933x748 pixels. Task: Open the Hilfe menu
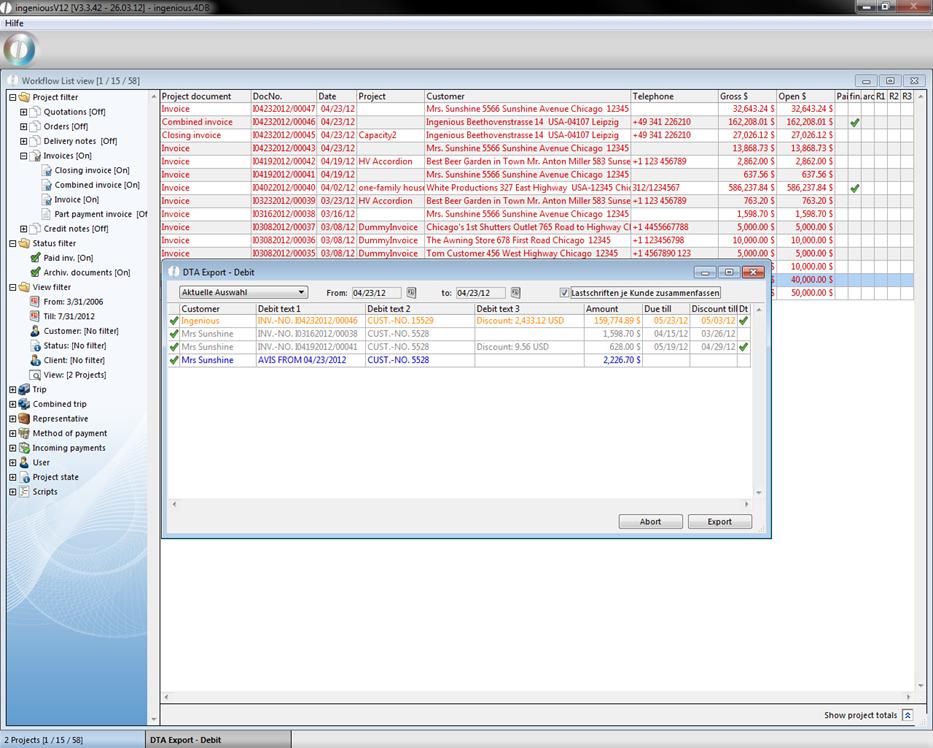point(14,22)
